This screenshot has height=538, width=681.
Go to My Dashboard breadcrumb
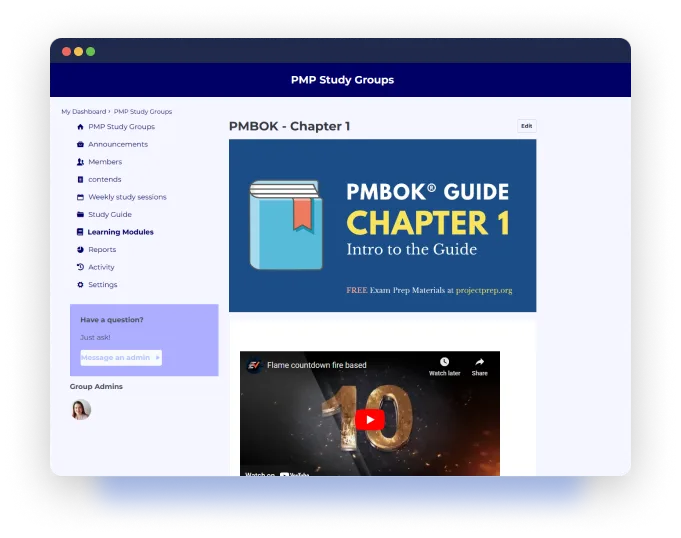[x=84, y=112]
